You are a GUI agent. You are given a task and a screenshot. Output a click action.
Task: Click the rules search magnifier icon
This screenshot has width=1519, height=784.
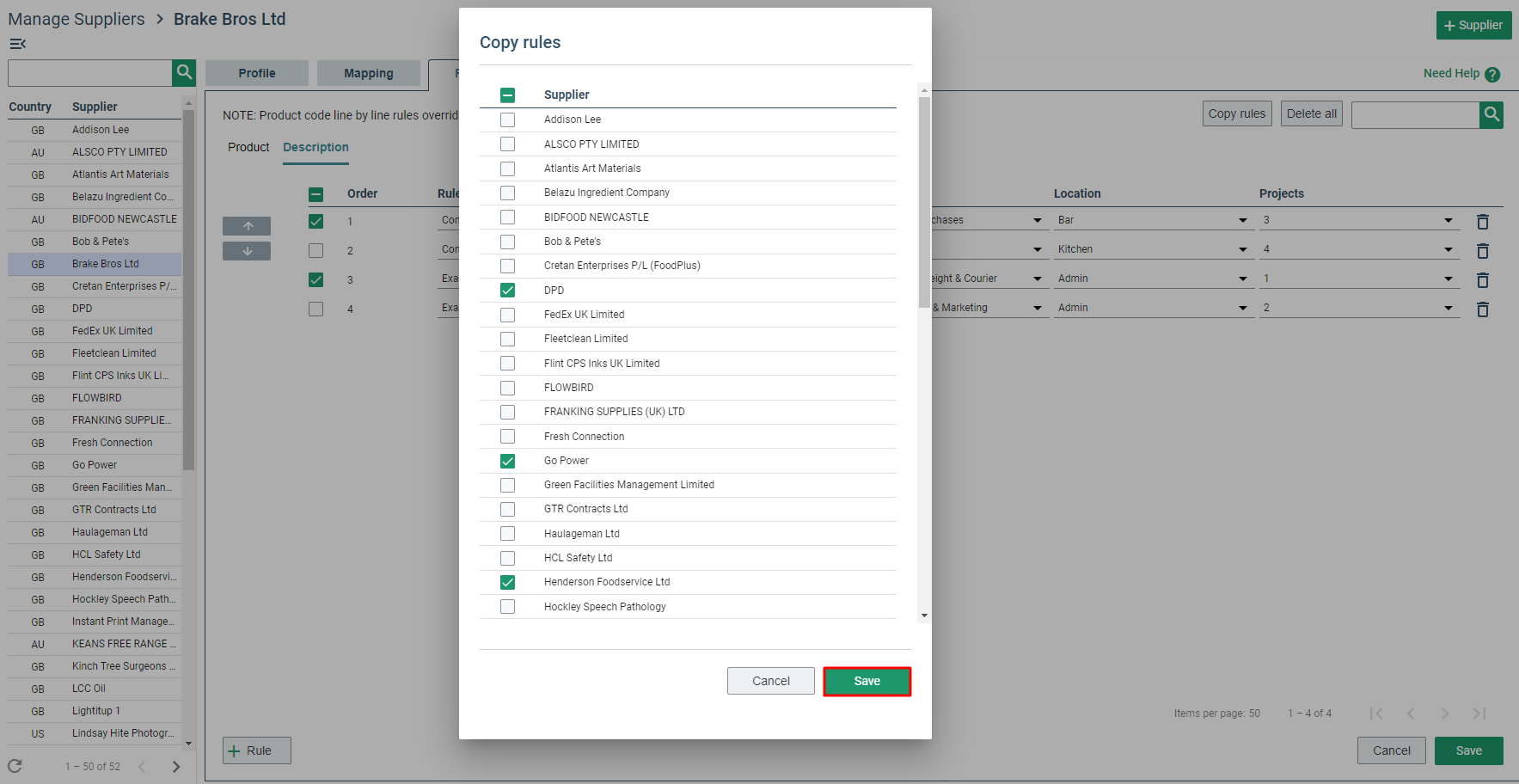tap(1491, 114)
